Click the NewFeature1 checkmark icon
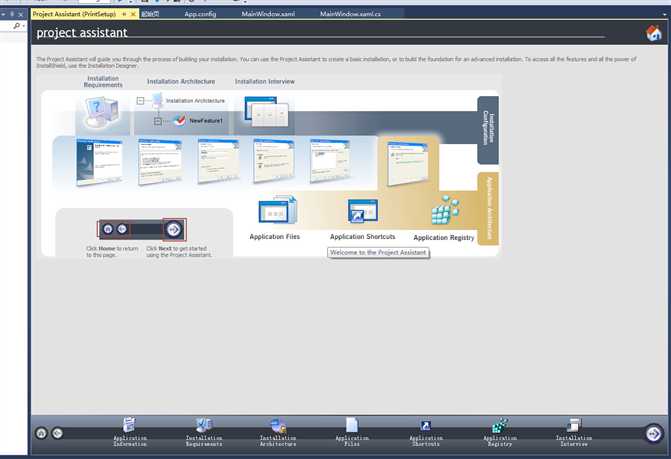 [x=180, y=120]
